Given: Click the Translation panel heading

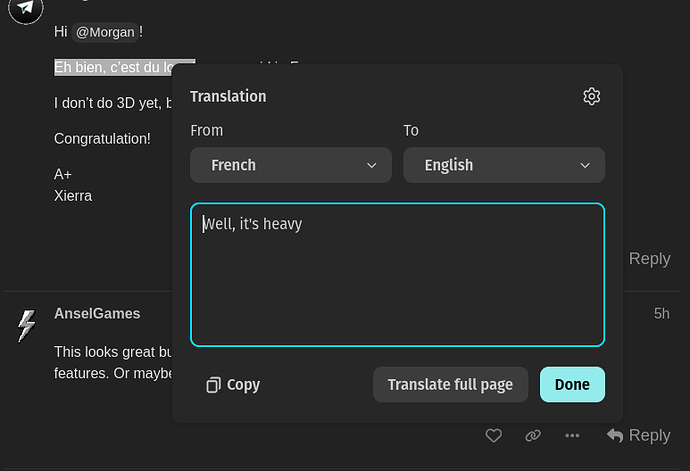Looking at the screenshot, I should [x=228, y=97].
